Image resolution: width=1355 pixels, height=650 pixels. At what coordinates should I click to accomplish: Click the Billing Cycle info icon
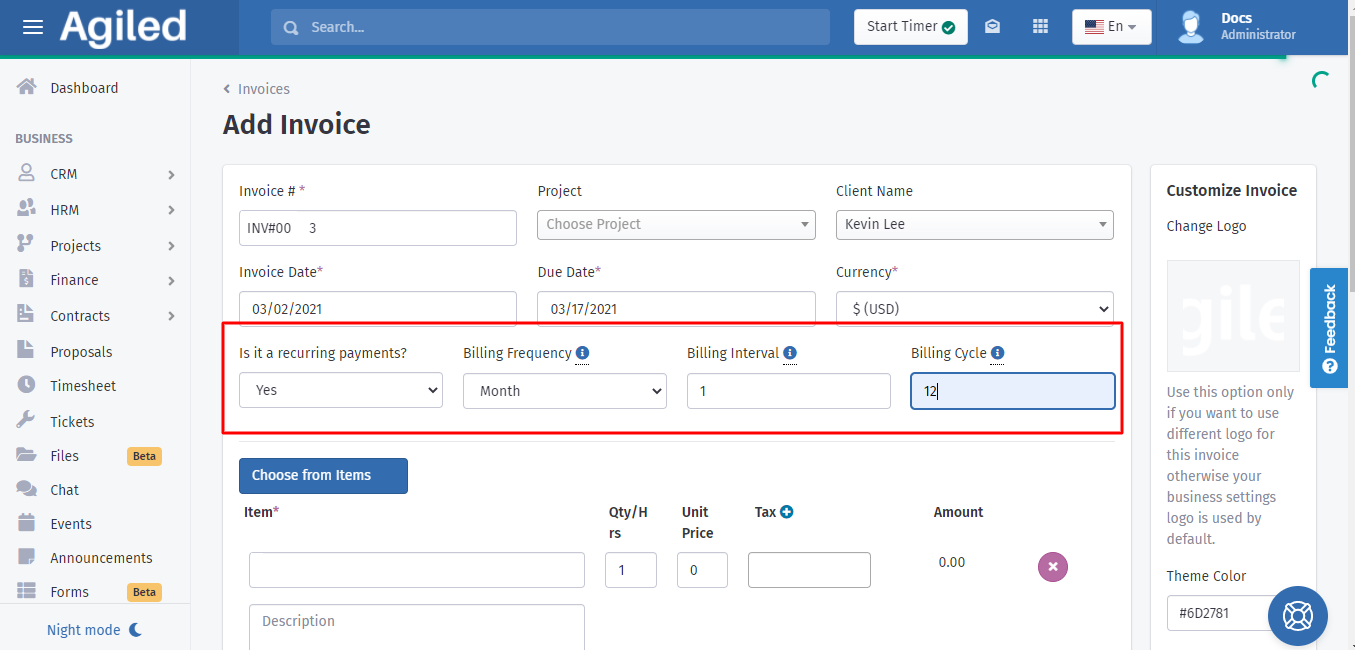pos(997,353)
